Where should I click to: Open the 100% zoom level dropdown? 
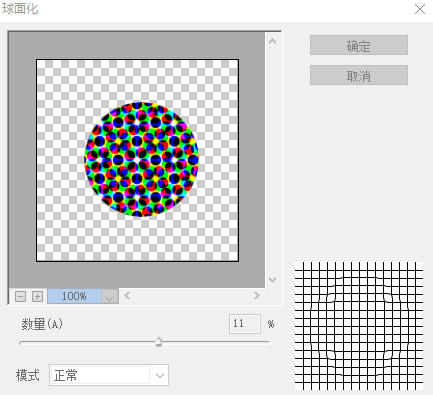pos(109,296)
